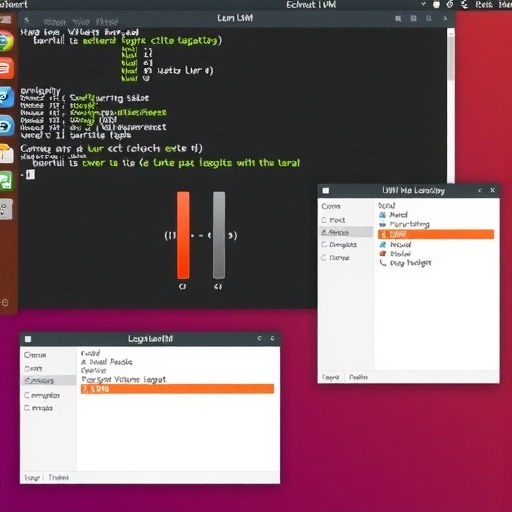512x512 pixels.
Task: Select orange highlighted '7.' row in bottom window
Action: tap(177, 389)
